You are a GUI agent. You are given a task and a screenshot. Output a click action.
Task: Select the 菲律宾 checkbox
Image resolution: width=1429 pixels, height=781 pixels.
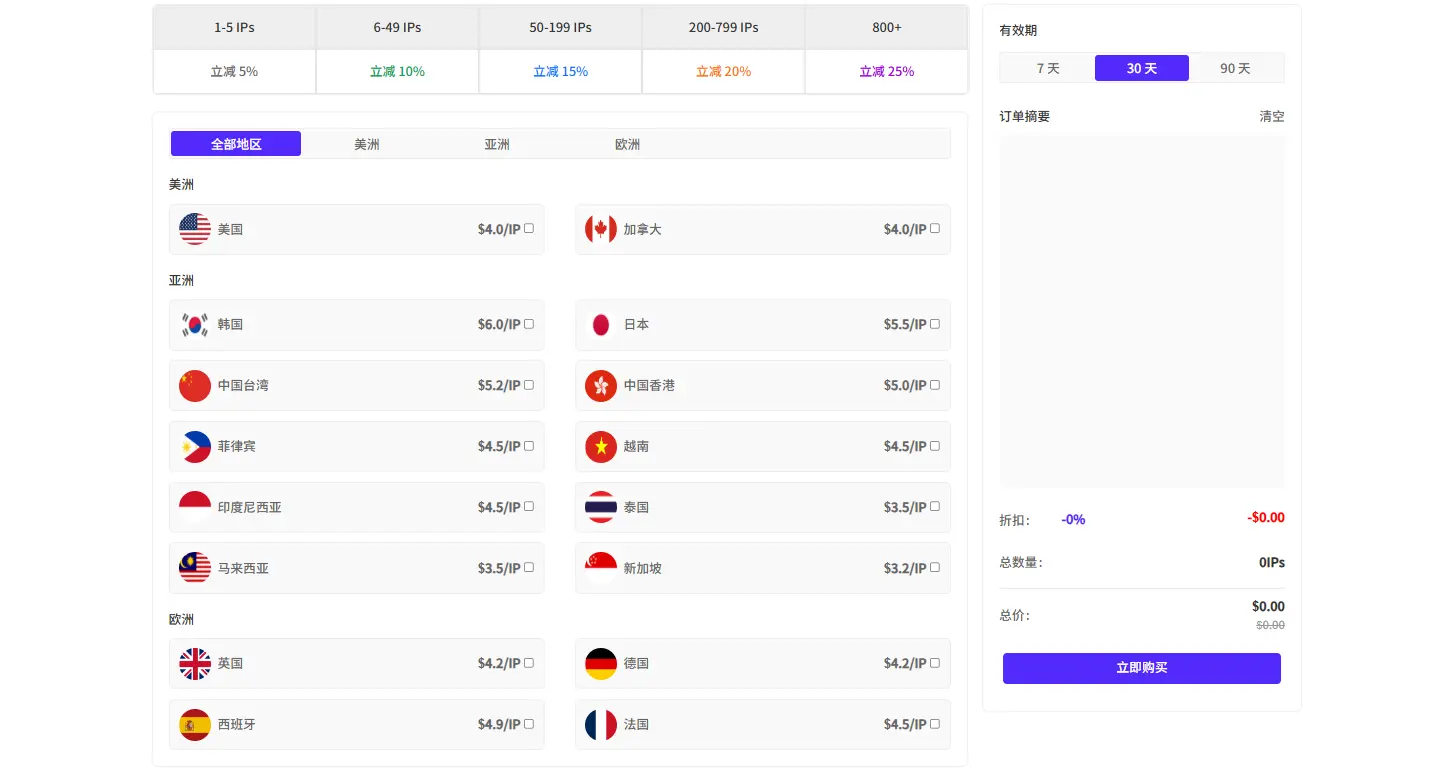(529, 445)
